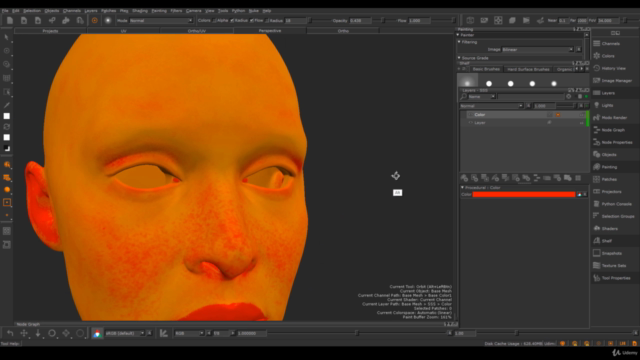
Task: Open the Layers menu
Action: 91,11
